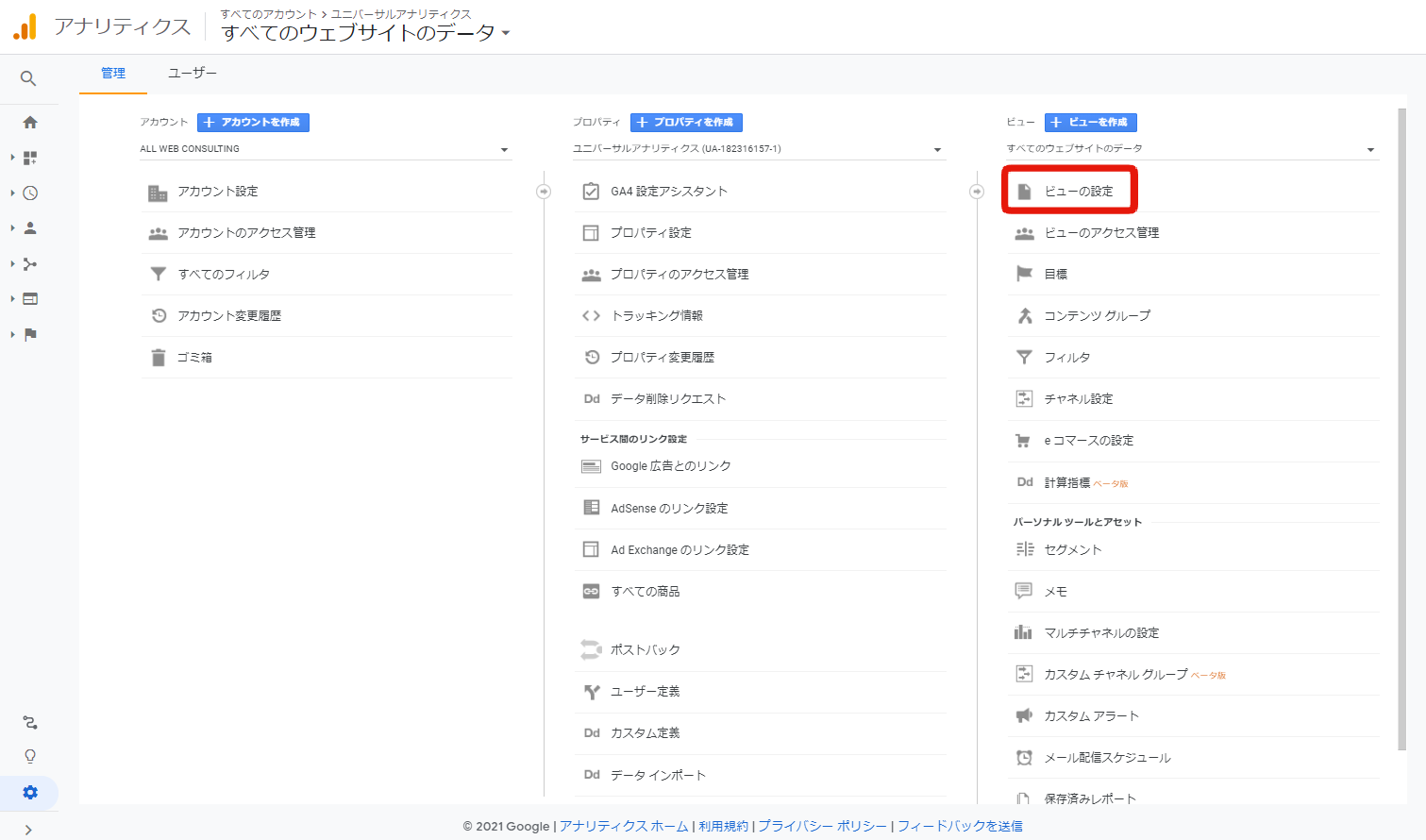Click the ビューを作成 button

pos(1090,123)
